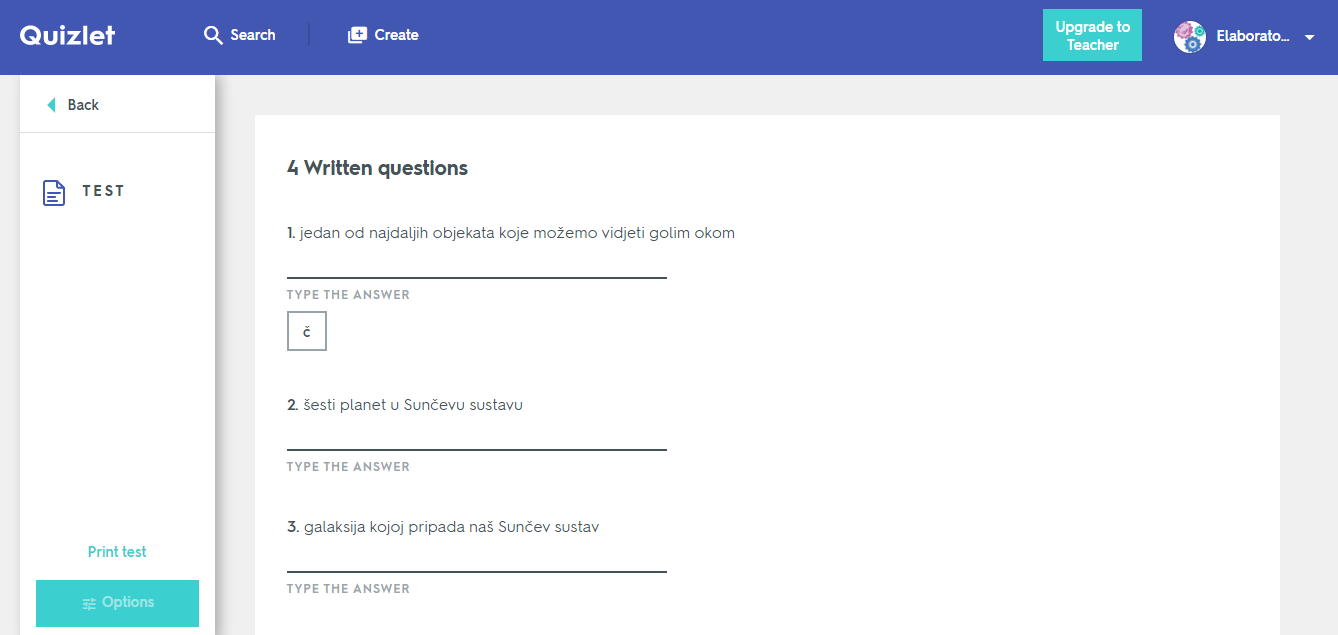The image size is (1338, 635).
Task: Click the Create plus icon
Action: [357, 35]
